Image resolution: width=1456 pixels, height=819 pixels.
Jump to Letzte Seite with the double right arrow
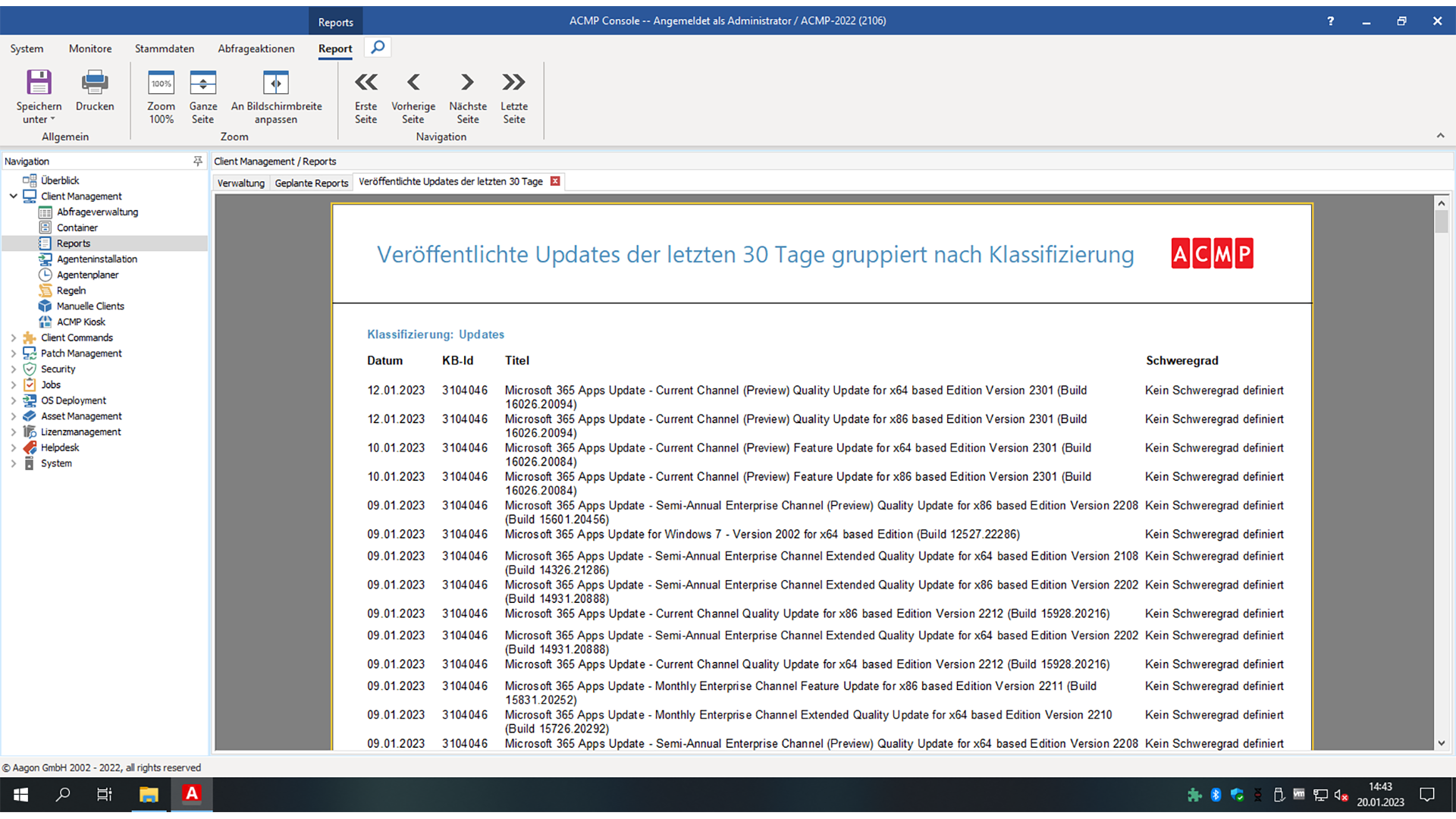point(513,82)
